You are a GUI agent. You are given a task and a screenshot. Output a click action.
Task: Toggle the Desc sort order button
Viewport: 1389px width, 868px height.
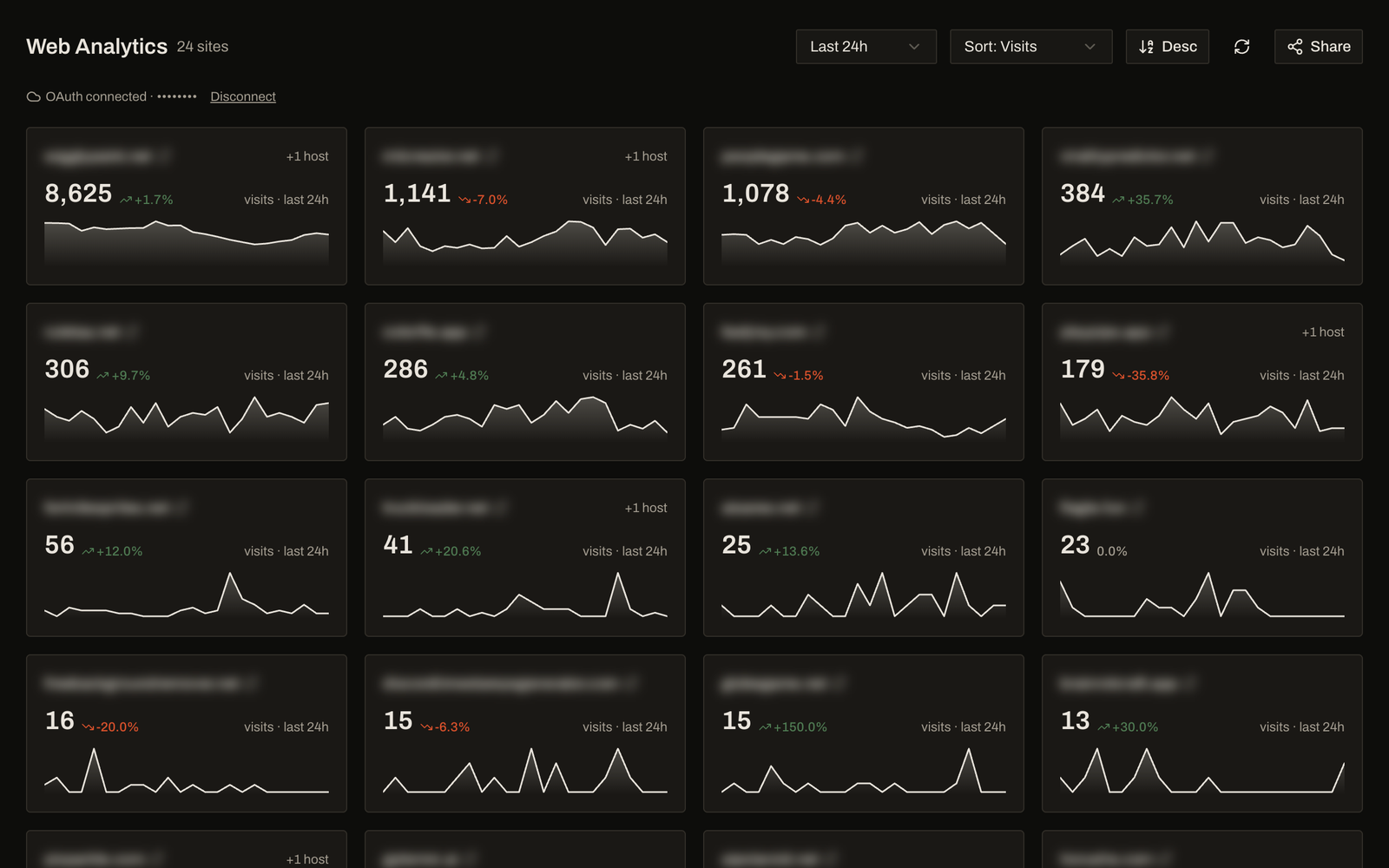coord(1168,47)
